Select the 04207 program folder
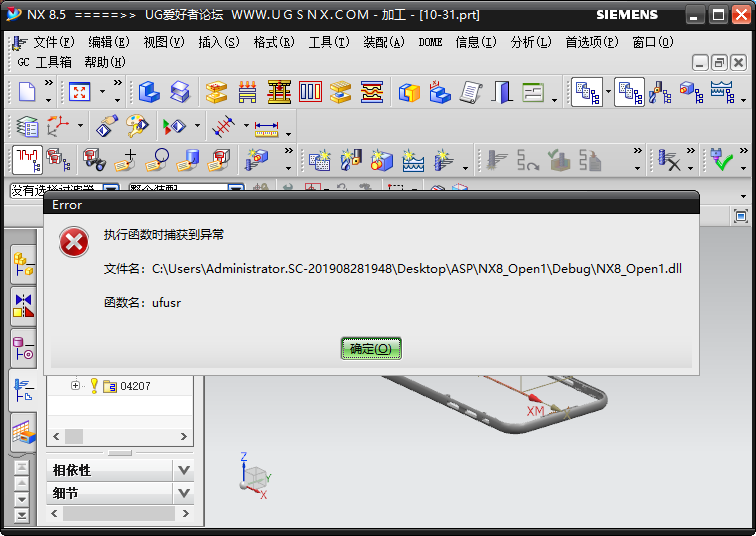The width and height of the screenshot is (756, 536). pos(127,386)
